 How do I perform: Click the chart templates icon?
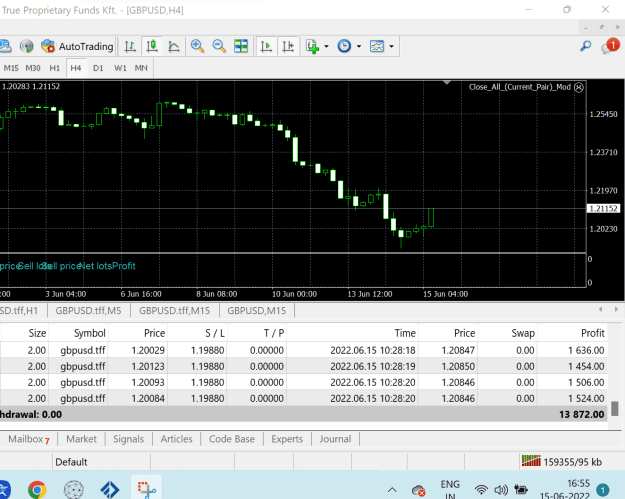[377, 46]
